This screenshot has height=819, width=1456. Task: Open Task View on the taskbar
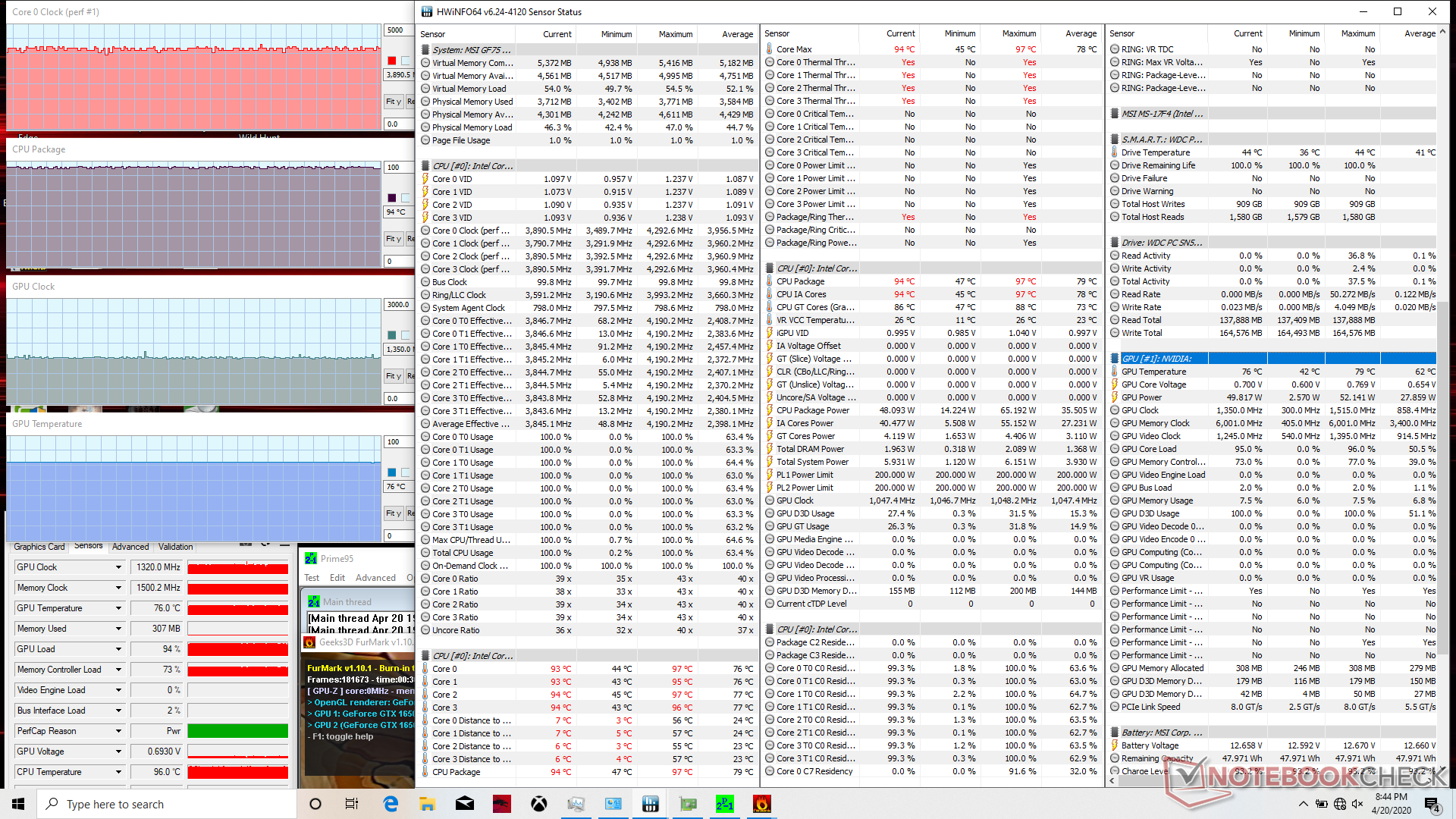352,804
